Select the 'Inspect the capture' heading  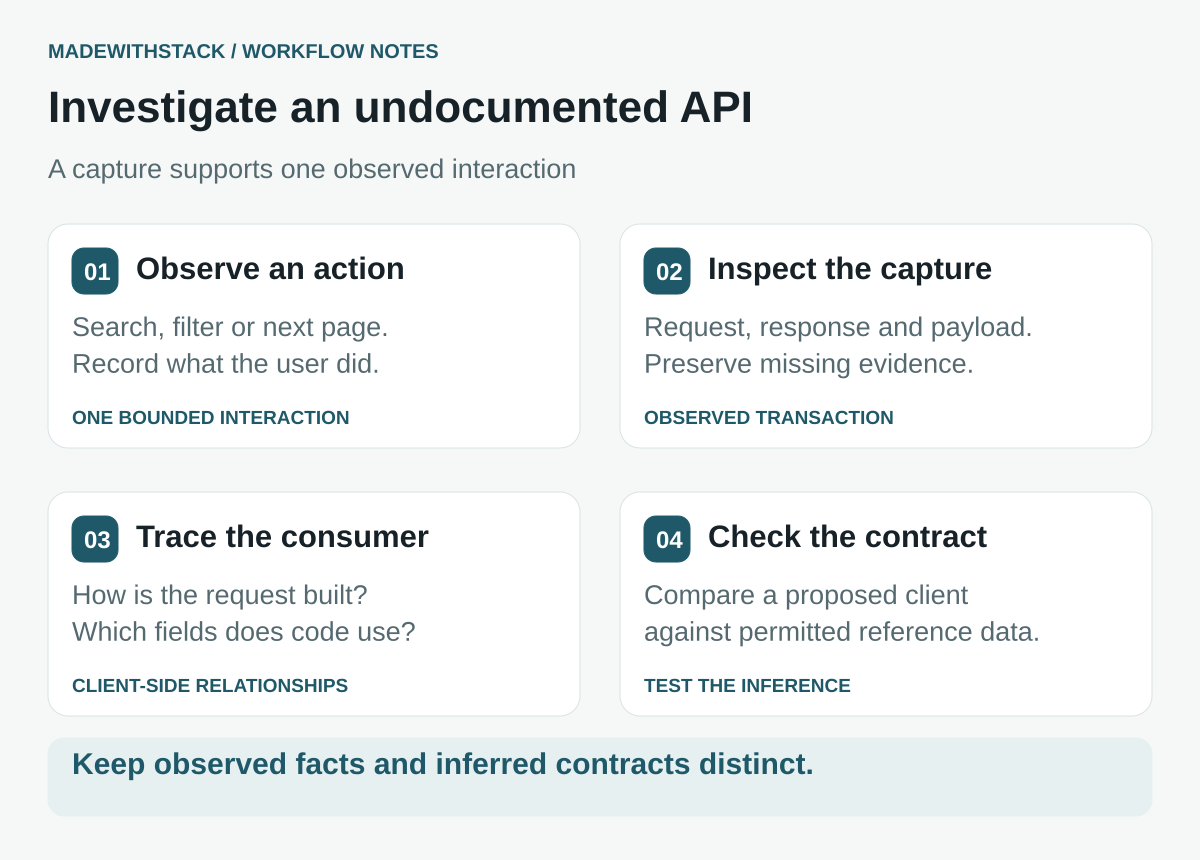[850, 269]
